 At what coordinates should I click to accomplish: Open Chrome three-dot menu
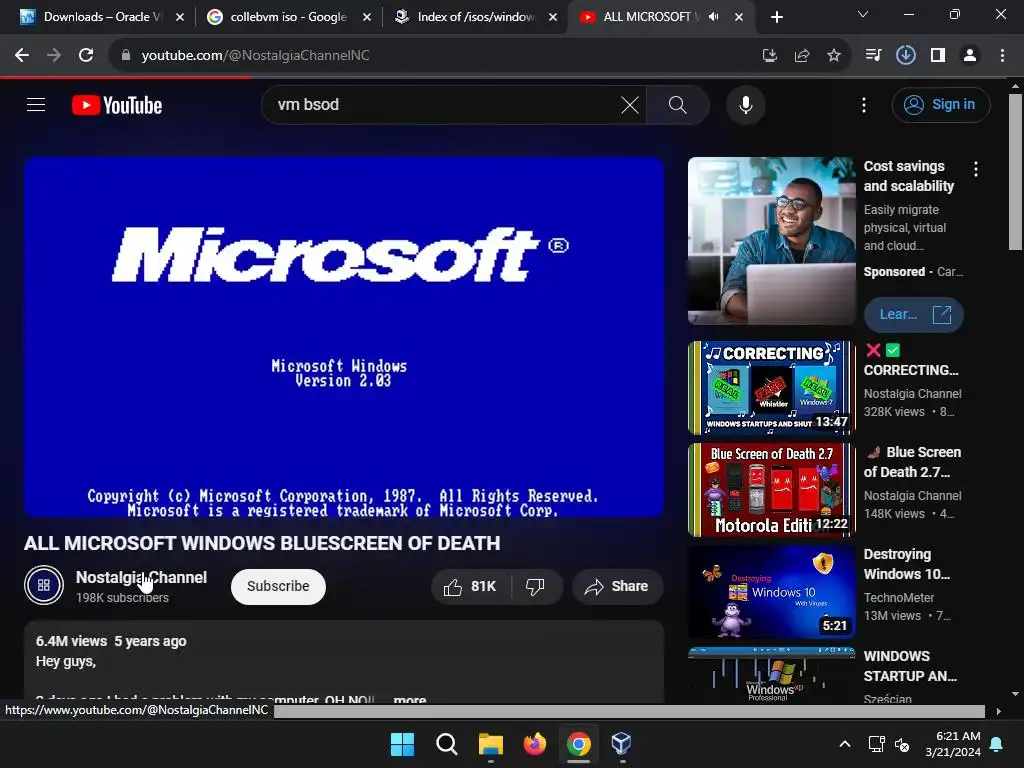[x=1002, y=56]
